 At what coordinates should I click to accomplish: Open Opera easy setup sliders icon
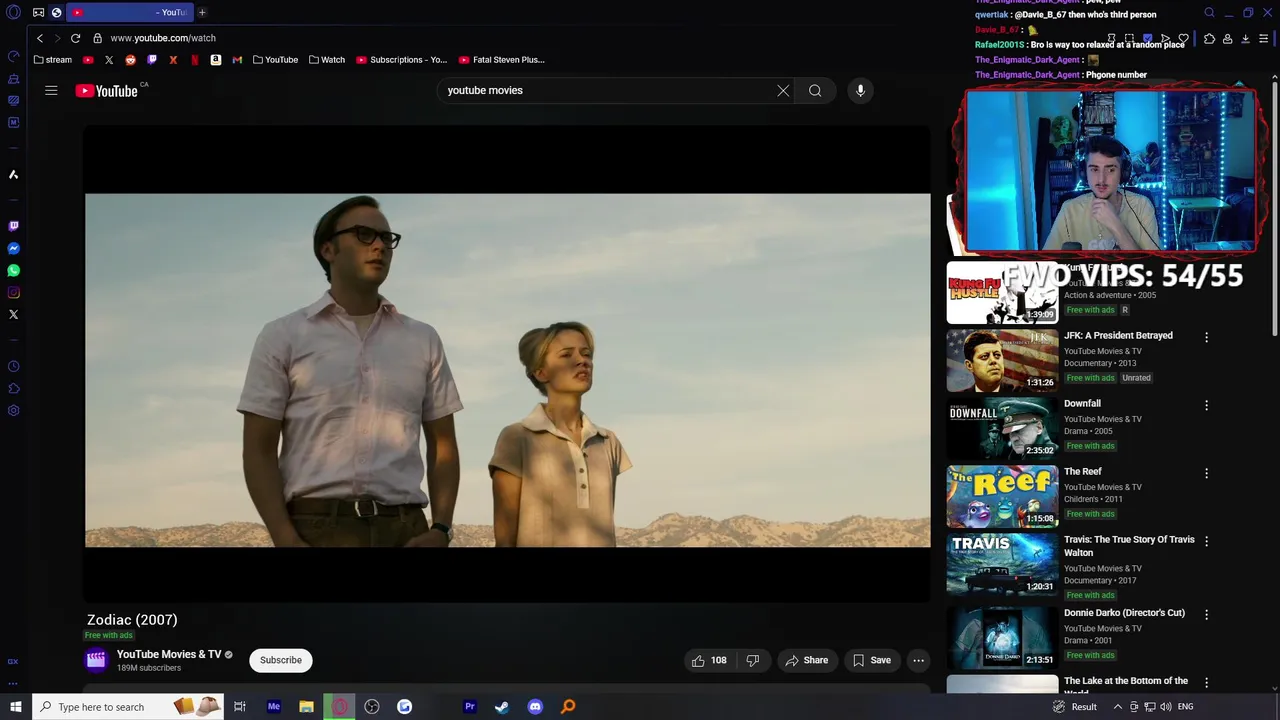(x=1264, y=39)
